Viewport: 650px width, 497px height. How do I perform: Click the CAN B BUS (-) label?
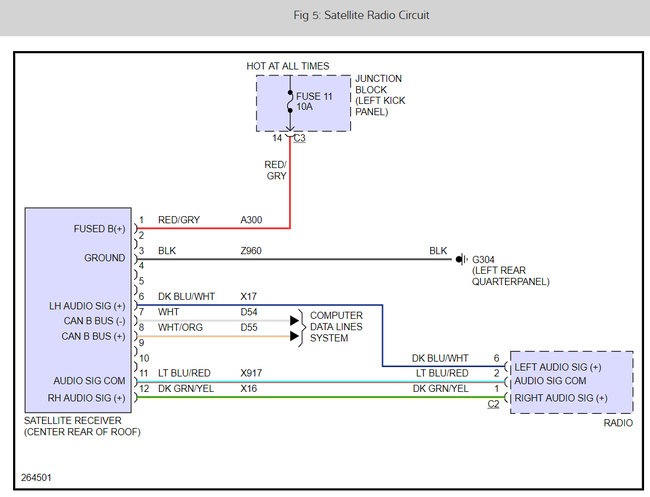pos(95,321)
